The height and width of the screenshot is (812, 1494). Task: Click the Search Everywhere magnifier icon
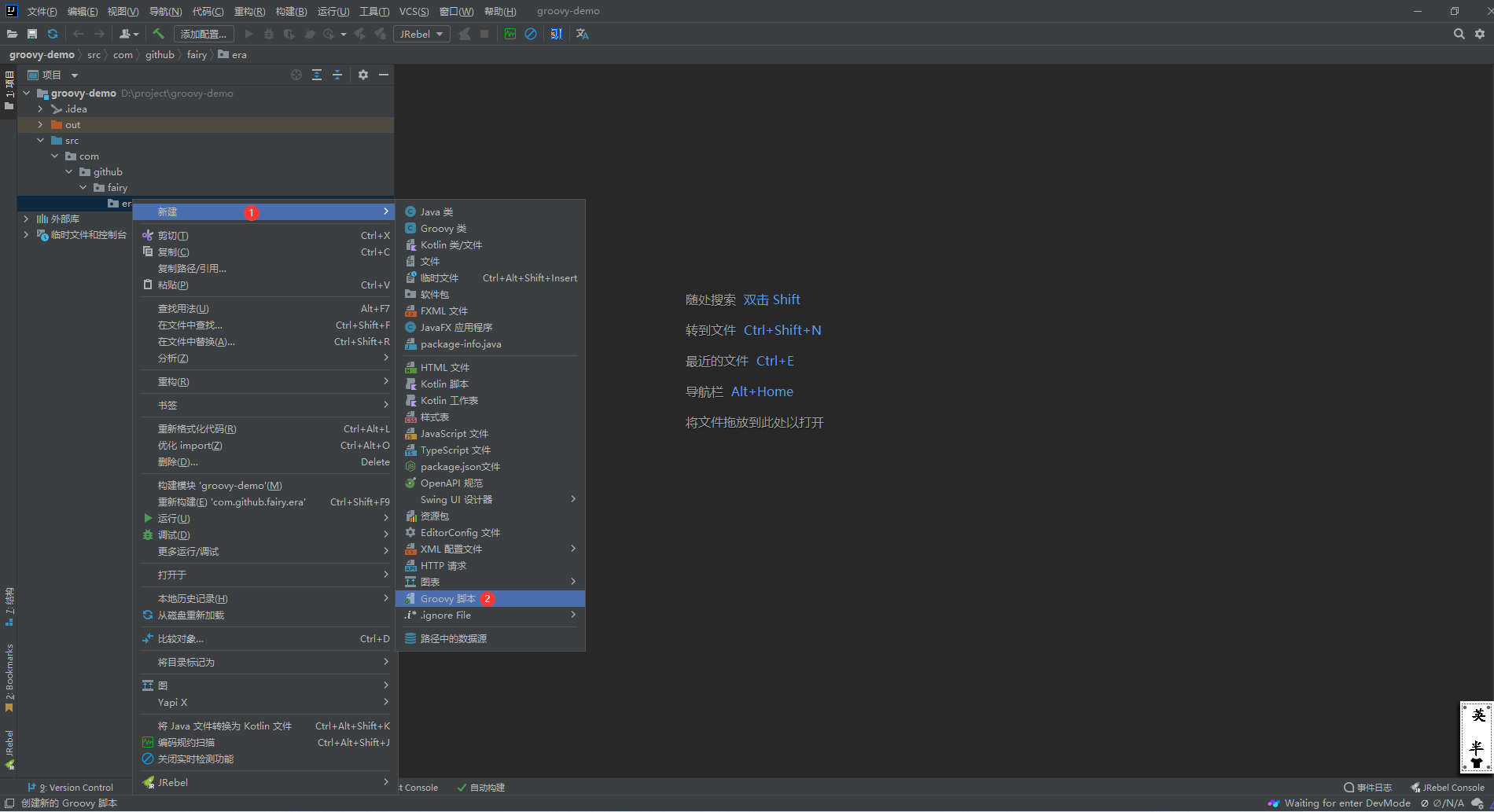(x=1459, y=34)
